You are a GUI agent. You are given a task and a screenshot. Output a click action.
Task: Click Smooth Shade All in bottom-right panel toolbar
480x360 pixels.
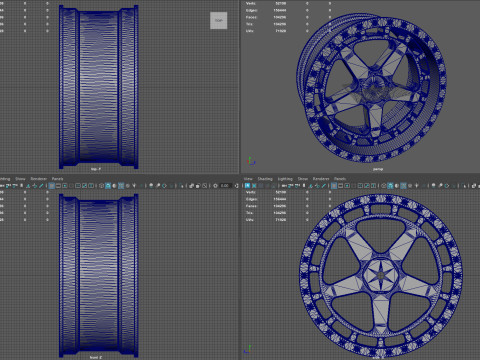(390, 186)
